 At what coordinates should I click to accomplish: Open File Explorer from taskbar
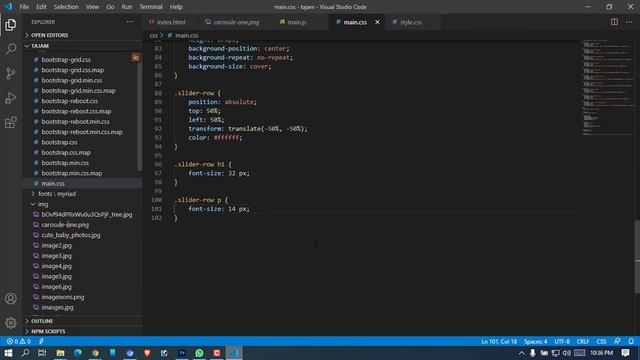click(x=60, y=353)
